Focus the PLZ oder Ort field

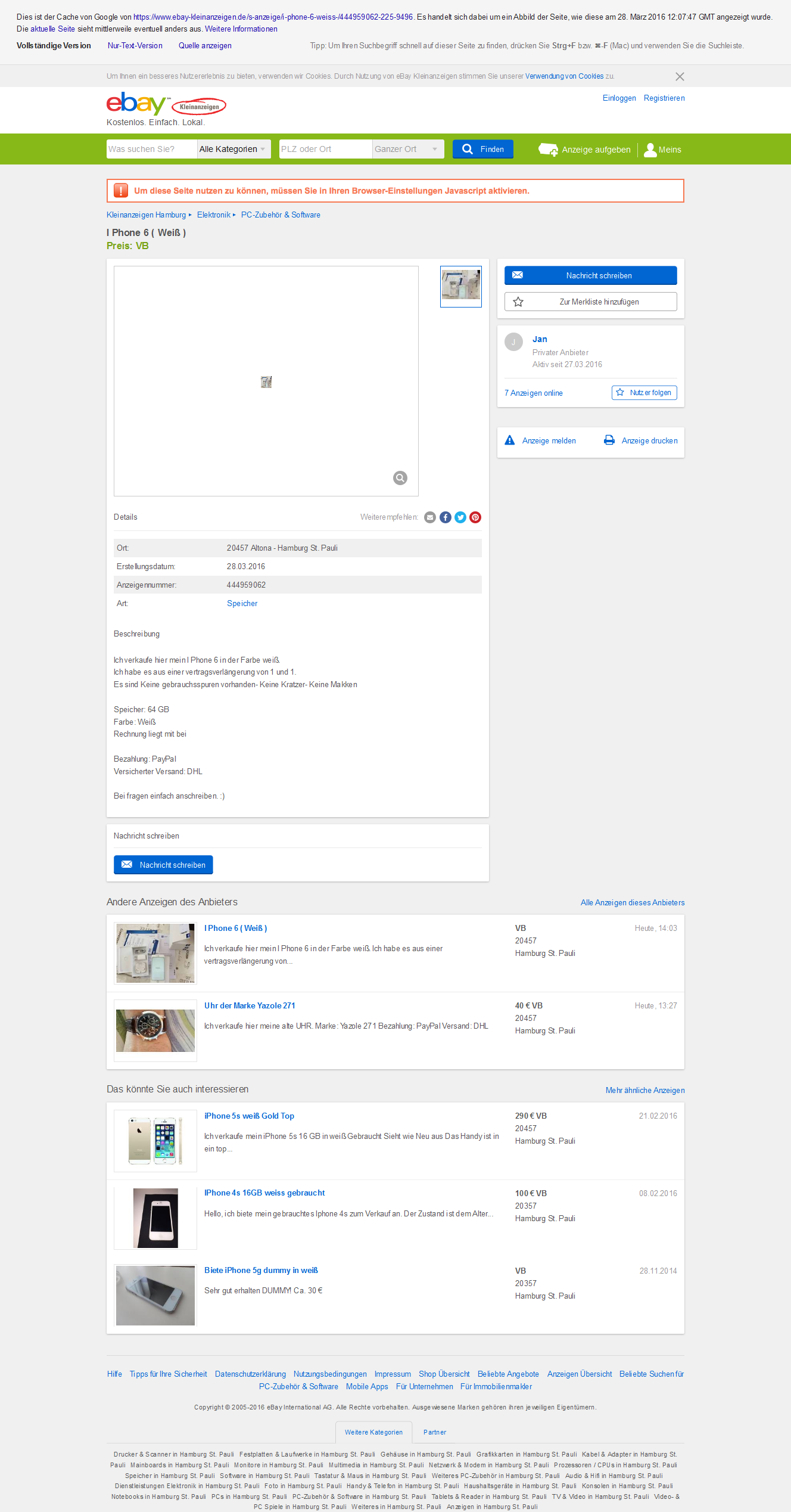[326, 149]
